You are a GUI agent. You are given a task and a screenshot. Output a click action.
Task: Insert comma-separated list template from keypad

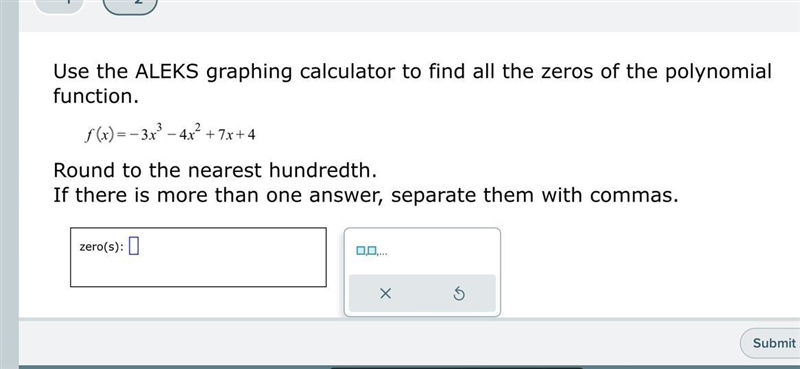(x=372, y=251)
